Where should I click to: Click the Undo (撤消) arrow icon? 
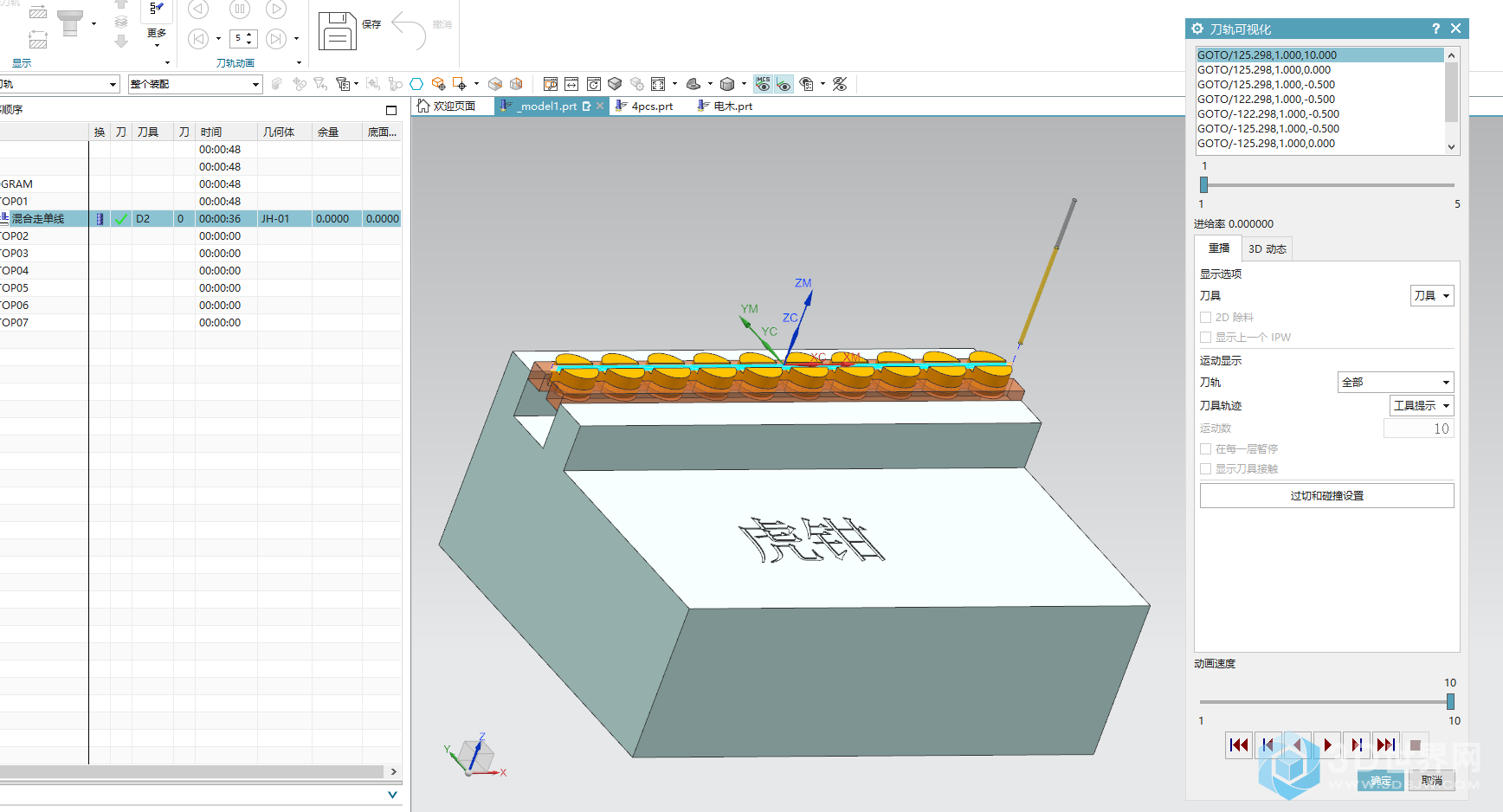click(409, 31)
